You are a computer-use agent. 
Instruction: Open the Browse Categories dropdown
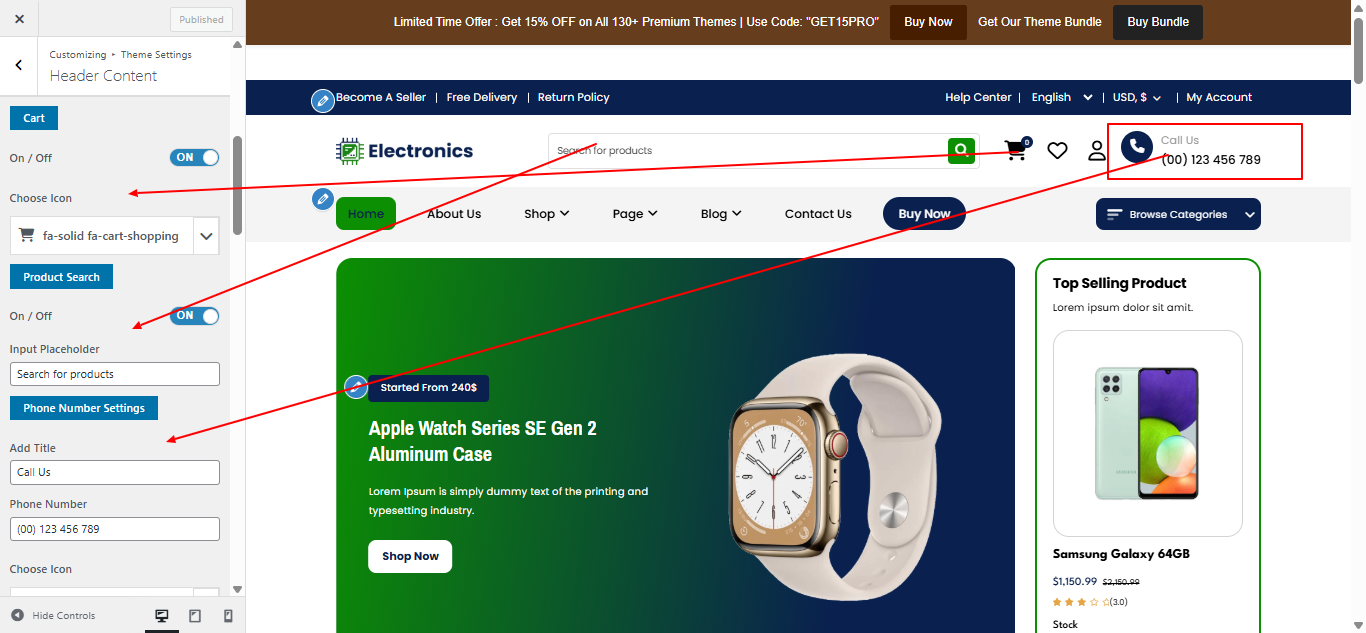point(1178,214)
